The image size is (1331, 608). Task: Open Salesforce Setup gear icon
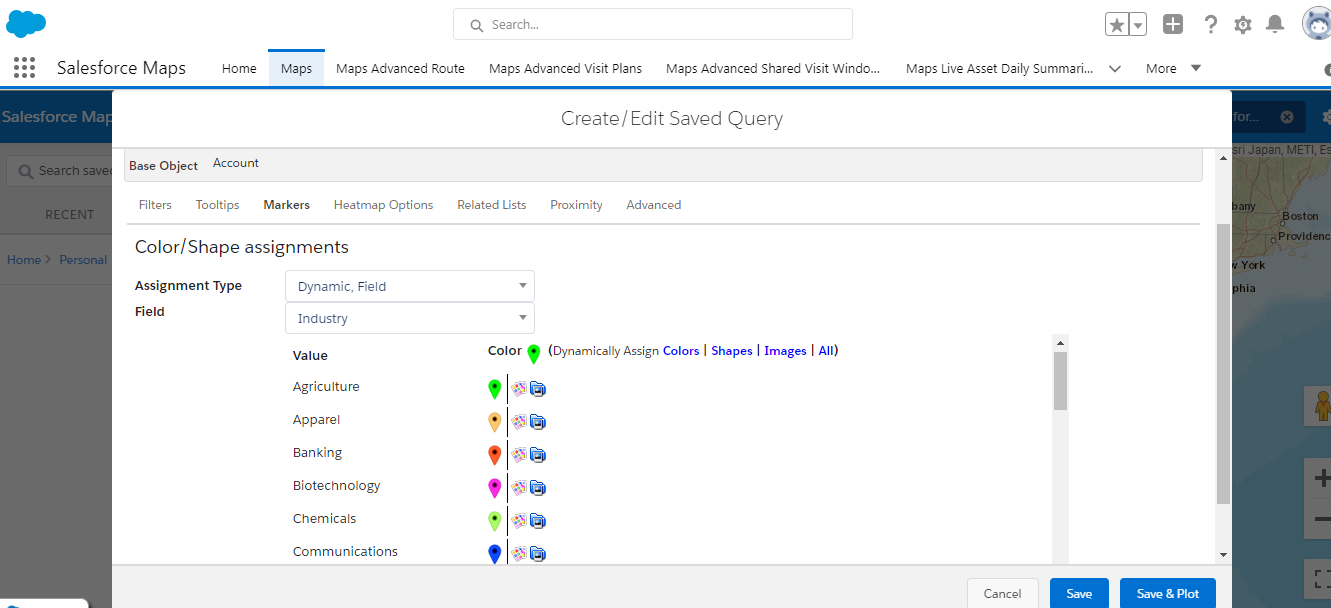pyautogui.click(x=1242, y=24)
